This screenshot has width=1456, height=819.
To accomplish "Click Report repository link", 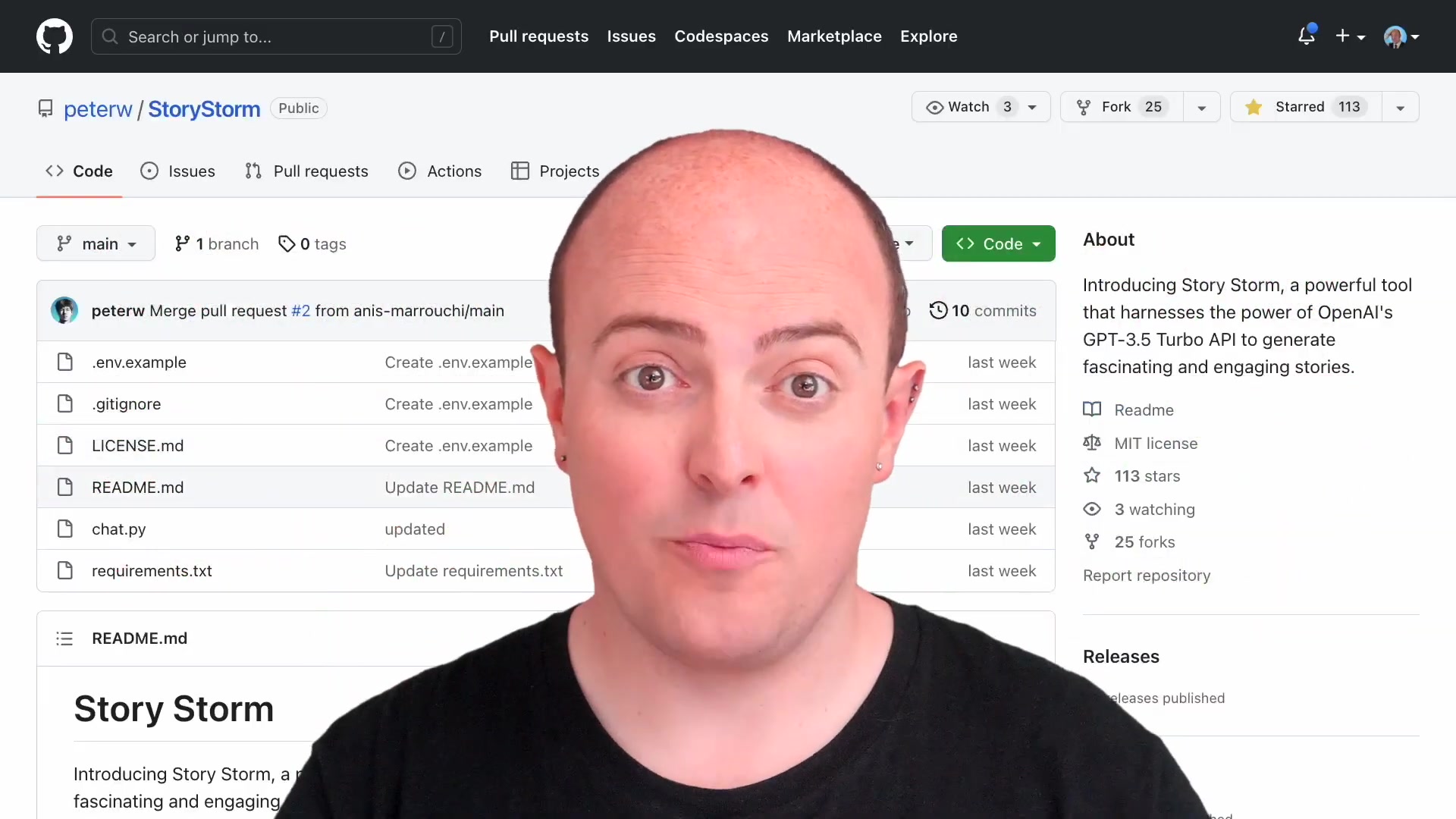I will click(x=1147, y=576).
